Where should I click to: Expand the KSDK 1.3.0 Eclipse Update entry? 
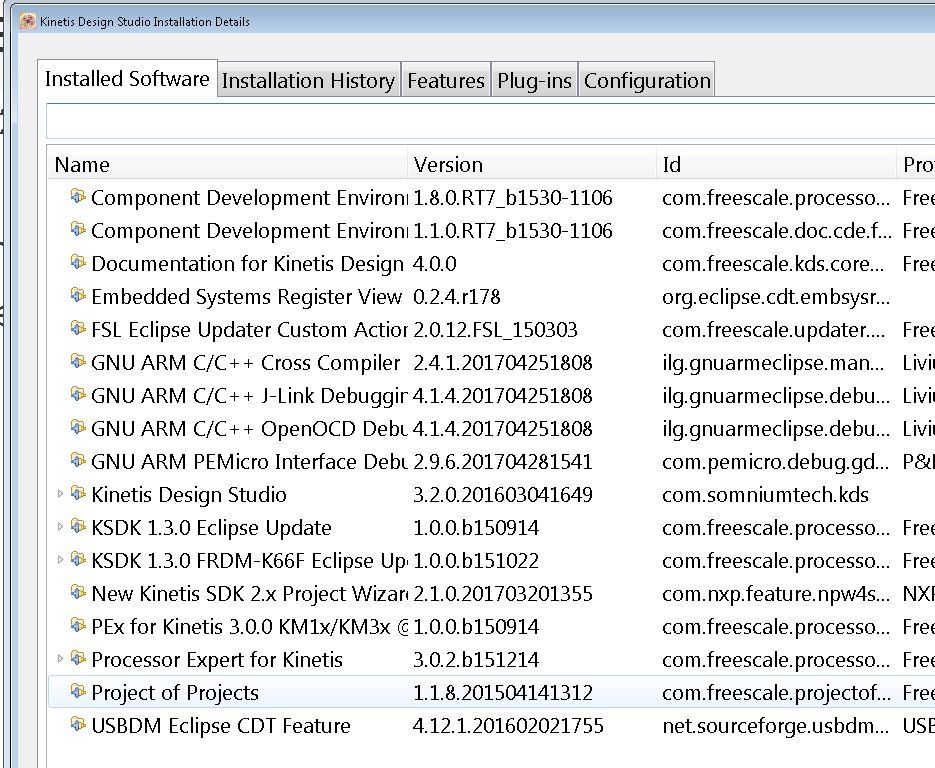[x=60, y=527]
